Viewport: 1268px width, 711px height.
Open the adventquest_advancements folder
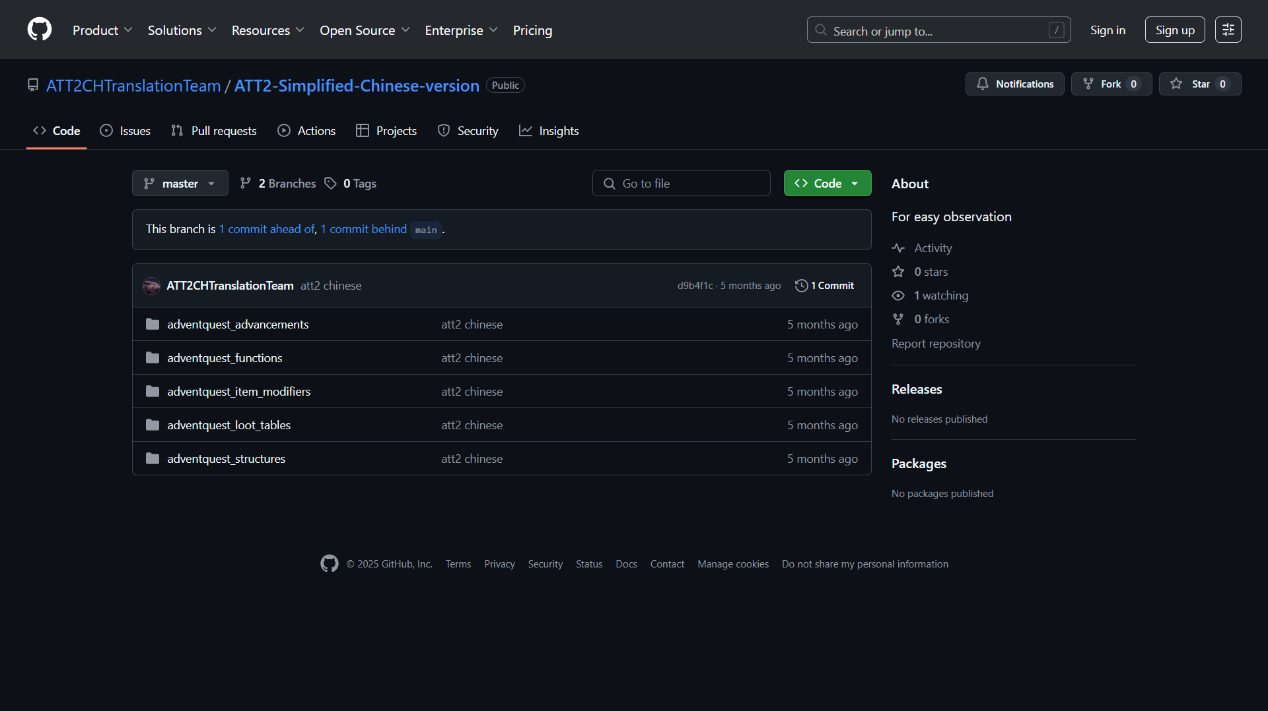point(238,325)
